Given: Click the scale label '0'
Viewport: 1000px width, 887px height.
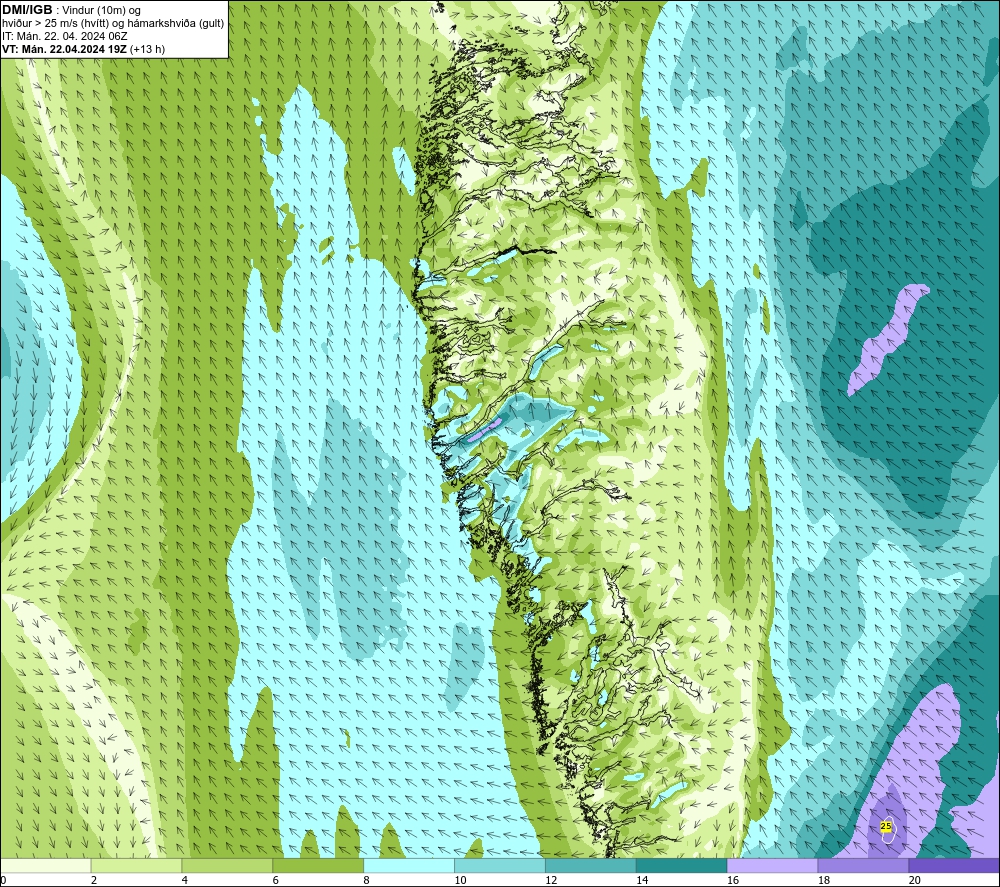Looking at the screenshot, I should click(x=4, y=881).
